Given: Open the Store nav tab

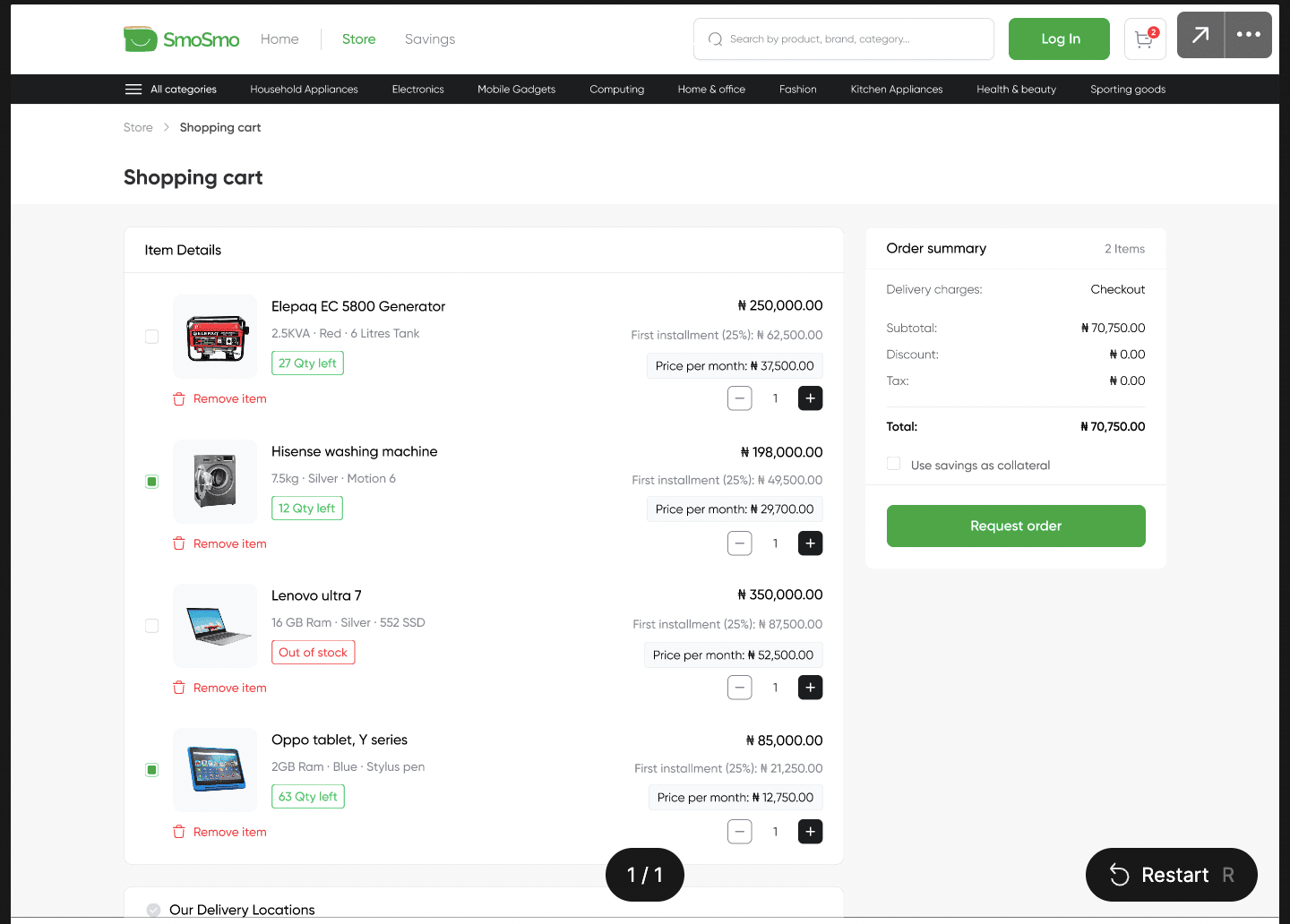Looking at the screenshot, I should coord(359,39).
